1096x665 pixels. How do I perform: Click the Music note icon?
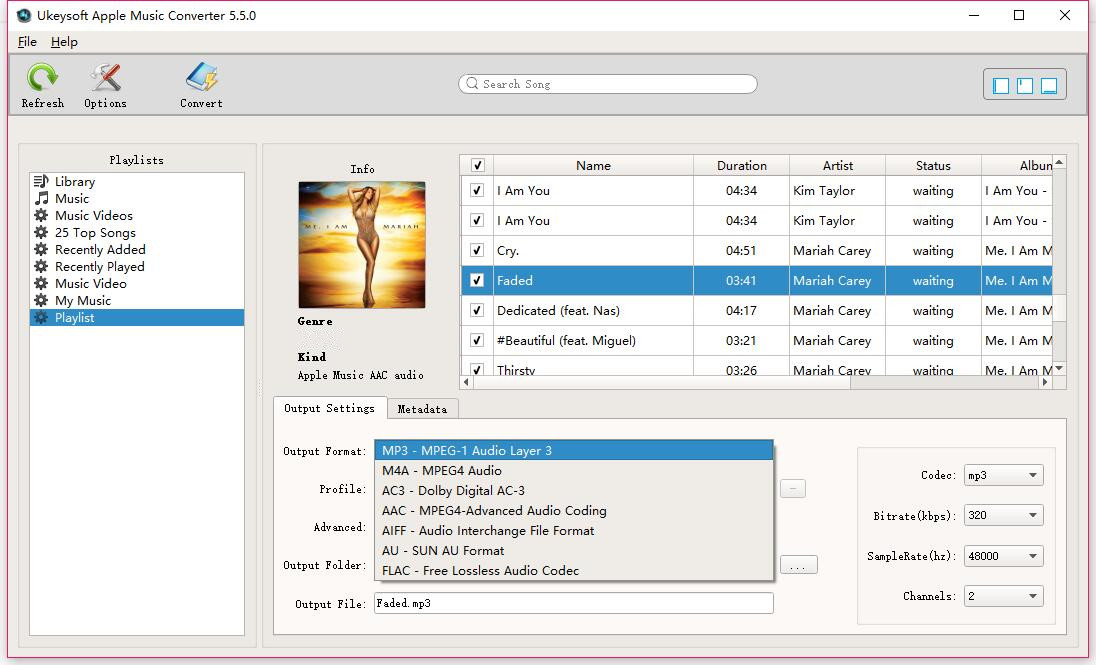click(x=42, y=199)
